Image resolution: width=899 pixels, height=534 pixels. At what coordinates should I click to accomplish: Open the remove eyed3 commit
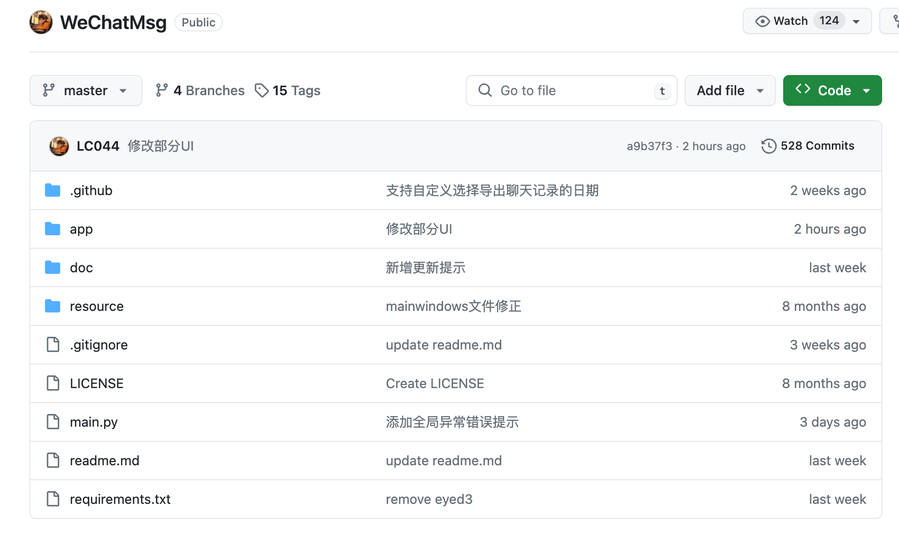(x=429, y=499)
